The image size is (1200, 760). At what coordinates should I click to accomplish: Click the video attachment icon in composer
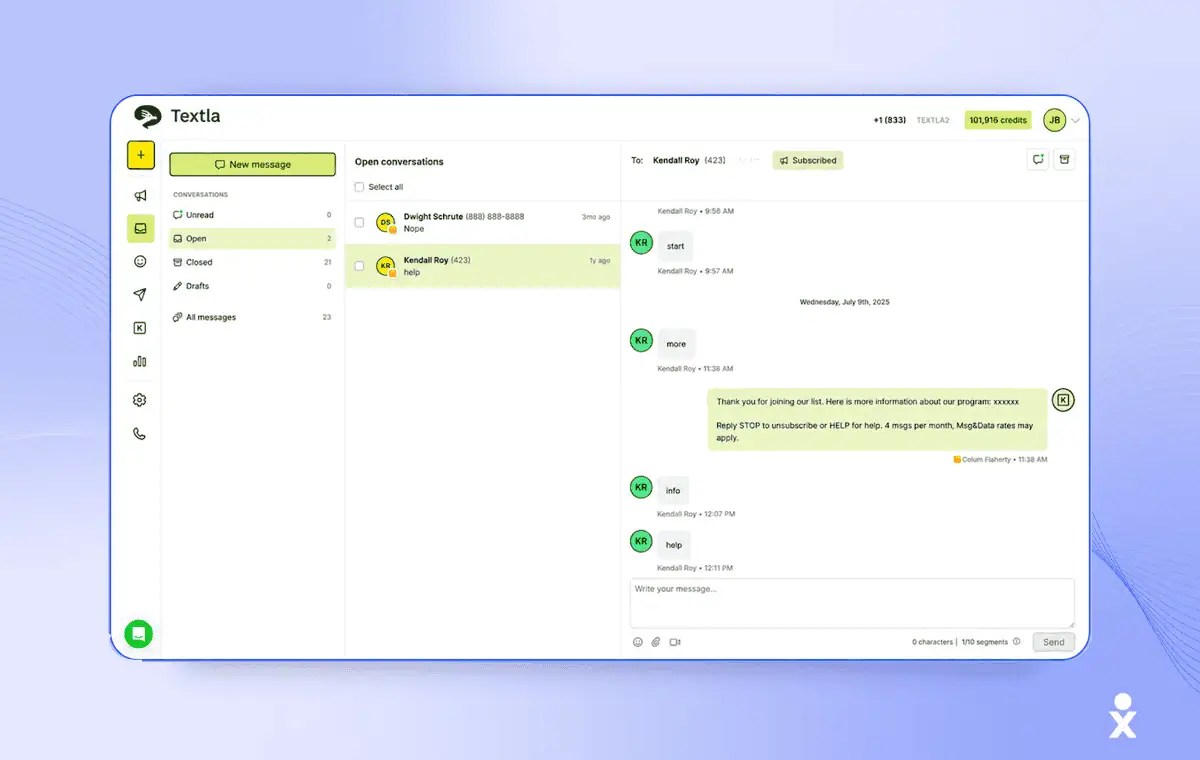675,642
